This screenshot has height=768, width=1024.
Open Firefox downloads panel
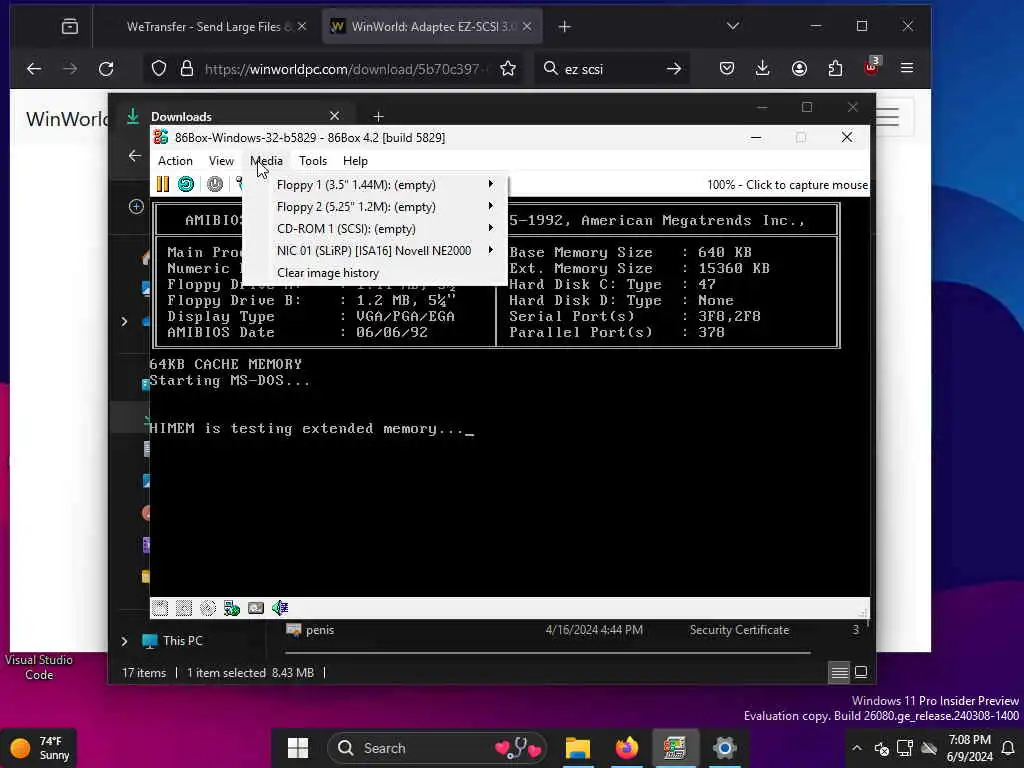point(763,69)
